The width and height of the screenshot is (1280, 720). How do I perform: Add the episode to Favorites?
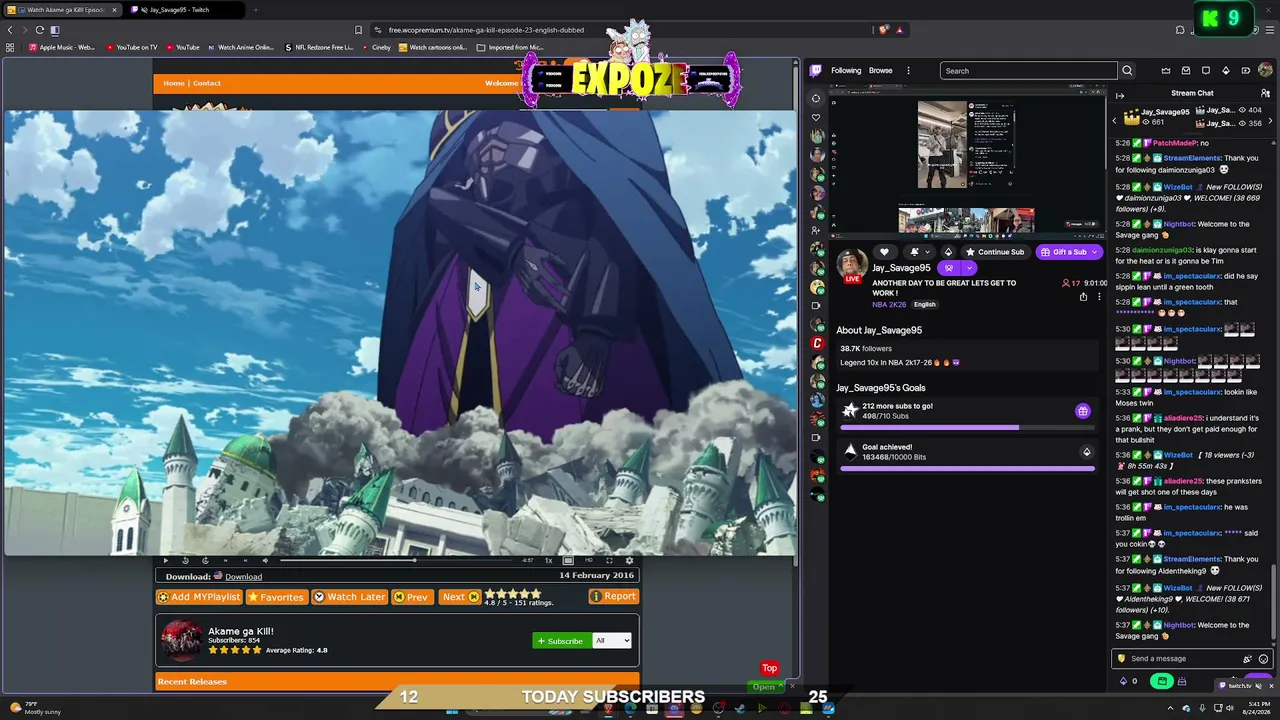pos(275,597)
